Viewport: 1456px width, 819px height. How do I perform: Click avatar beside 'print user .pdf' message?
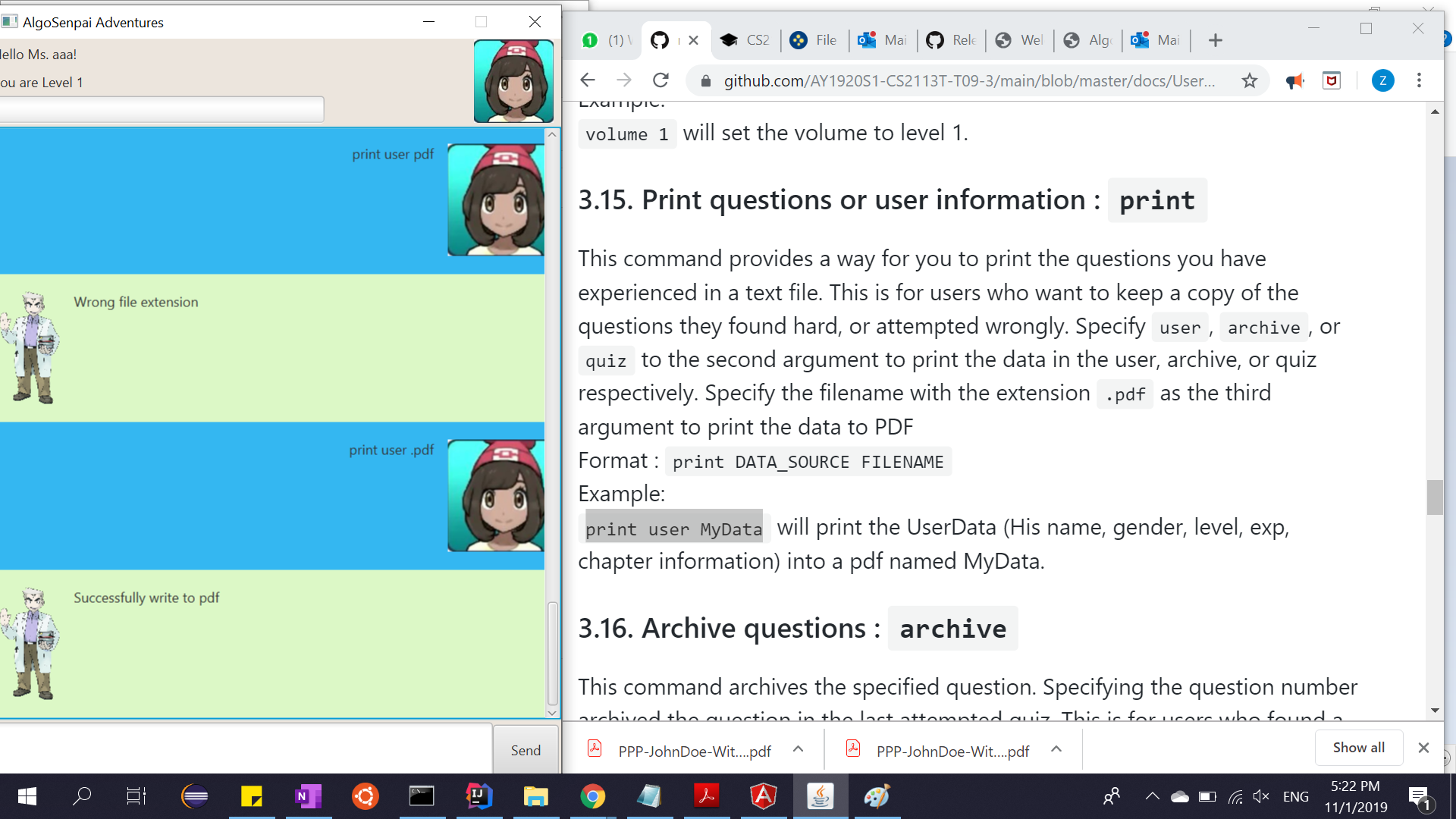pyautogui.click(x=496, y=495)
